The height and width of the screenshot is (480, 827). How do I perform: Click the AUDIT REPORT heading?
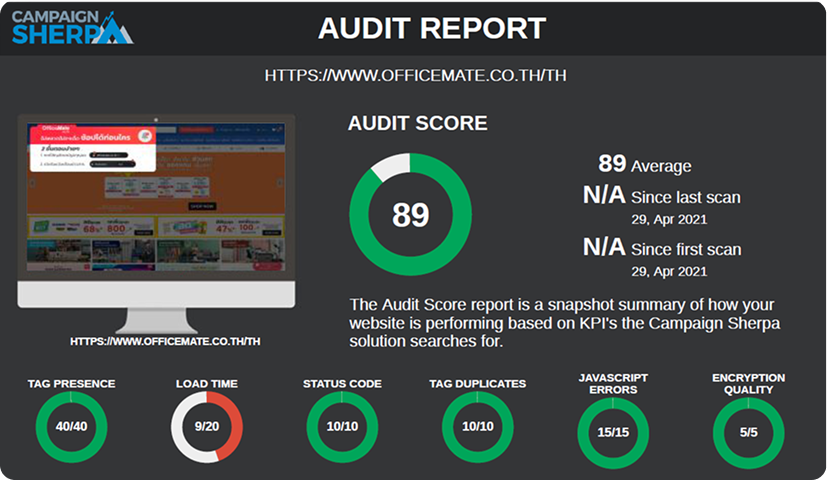coord(432,28)
